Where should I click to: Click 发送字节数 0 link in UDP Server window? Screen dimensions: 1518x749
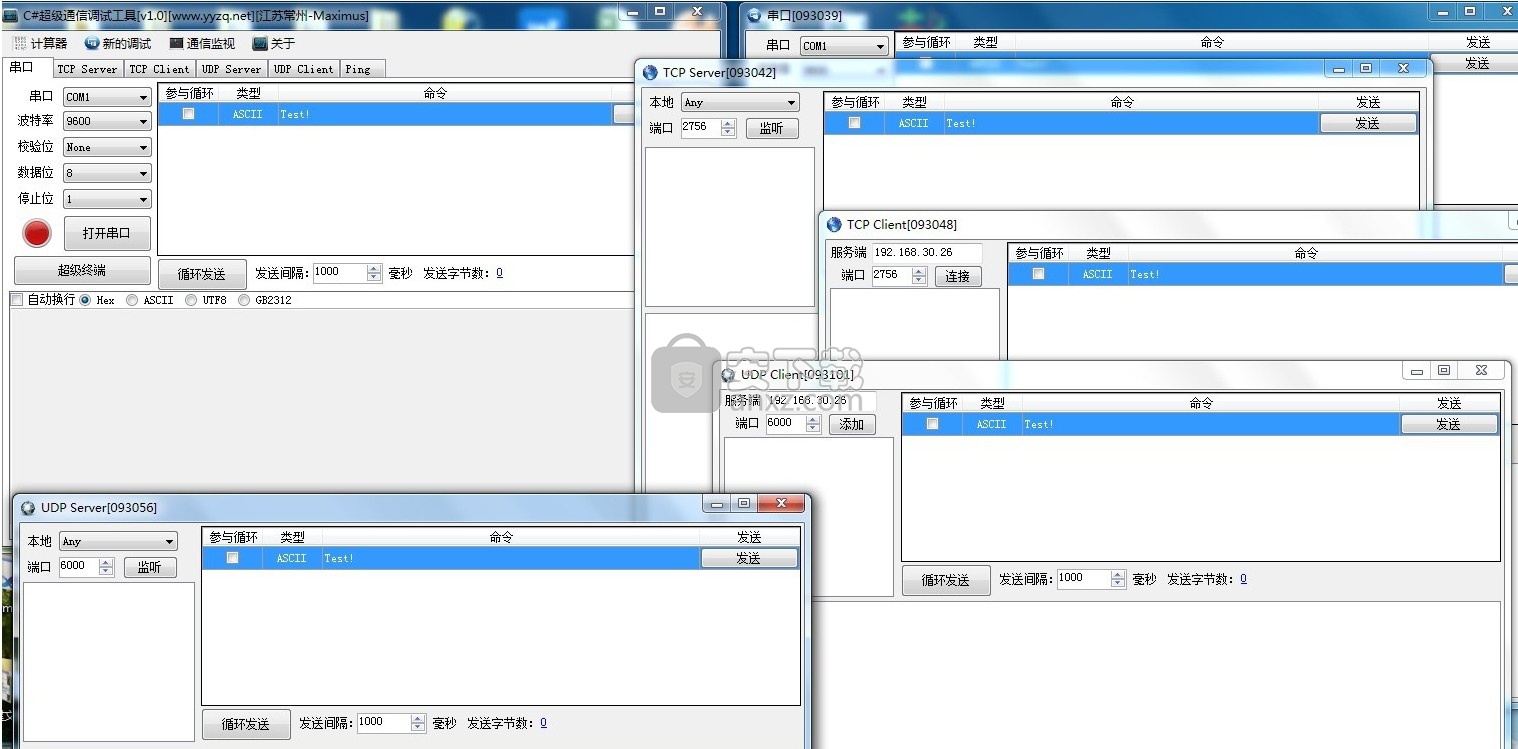click(543, 723)
